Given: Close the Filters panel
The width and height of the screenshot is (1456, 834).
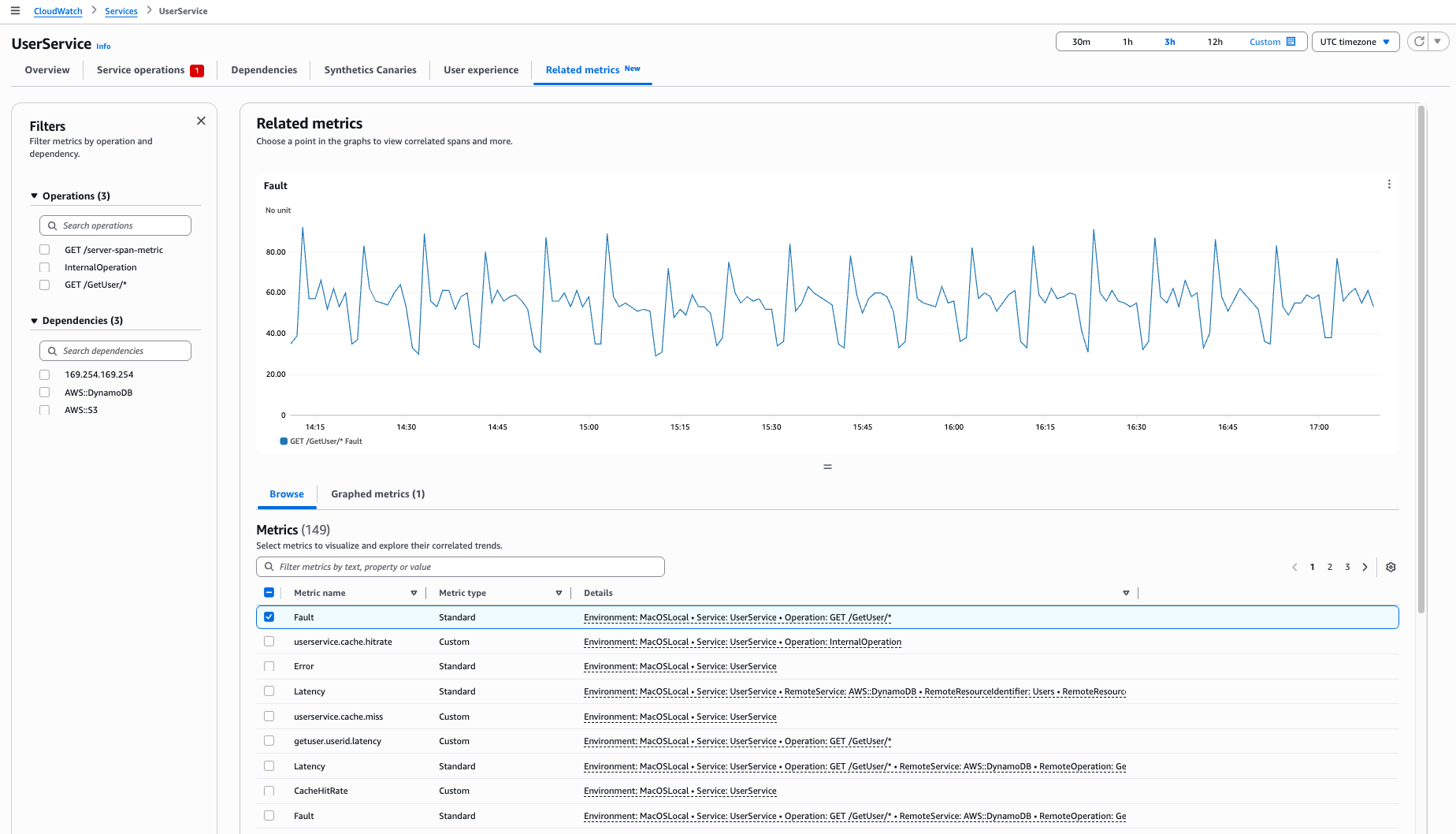Looking at the screenshot, I should pos(201,120).
